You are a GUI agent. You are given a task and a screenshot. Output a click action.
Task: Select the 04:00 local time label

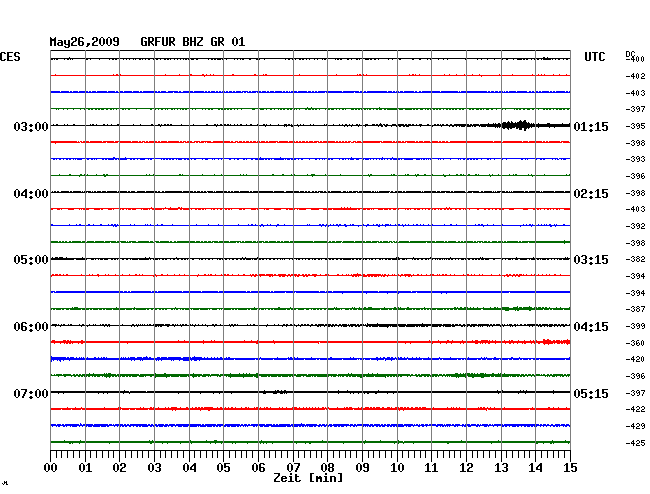point(31,194)
